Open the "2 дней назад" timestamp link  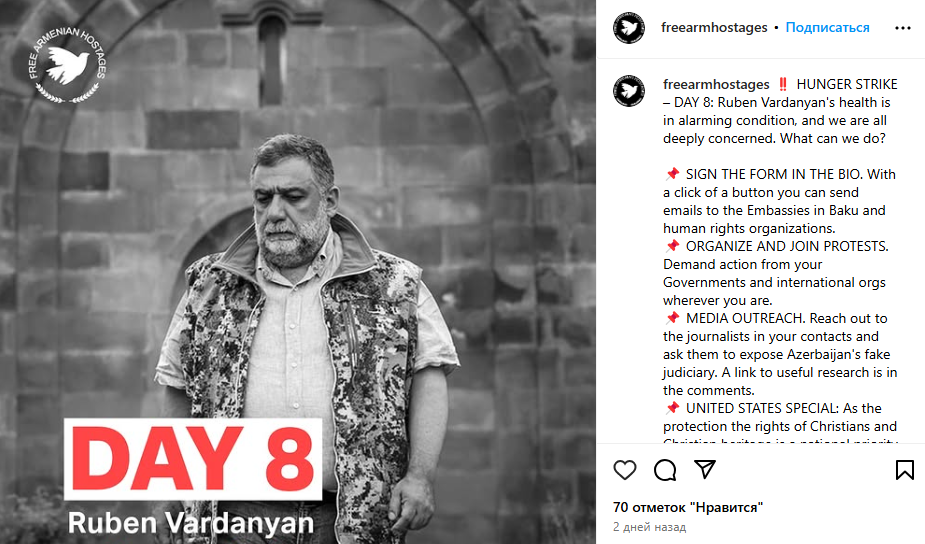649,527
